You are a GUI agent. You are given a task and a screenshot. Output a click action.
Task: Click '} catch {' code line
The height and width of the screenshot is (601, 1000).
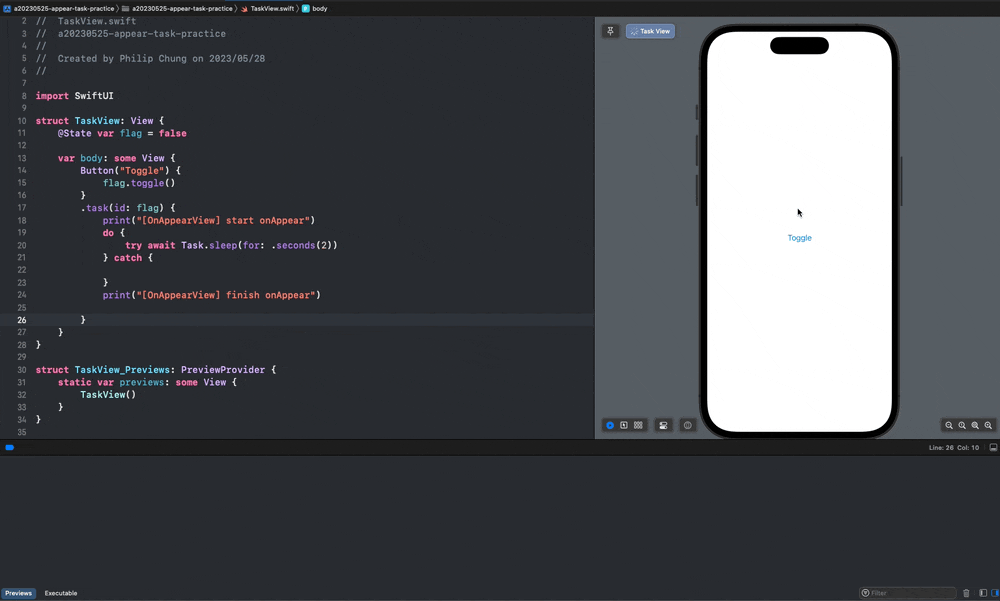pos(128,258)
